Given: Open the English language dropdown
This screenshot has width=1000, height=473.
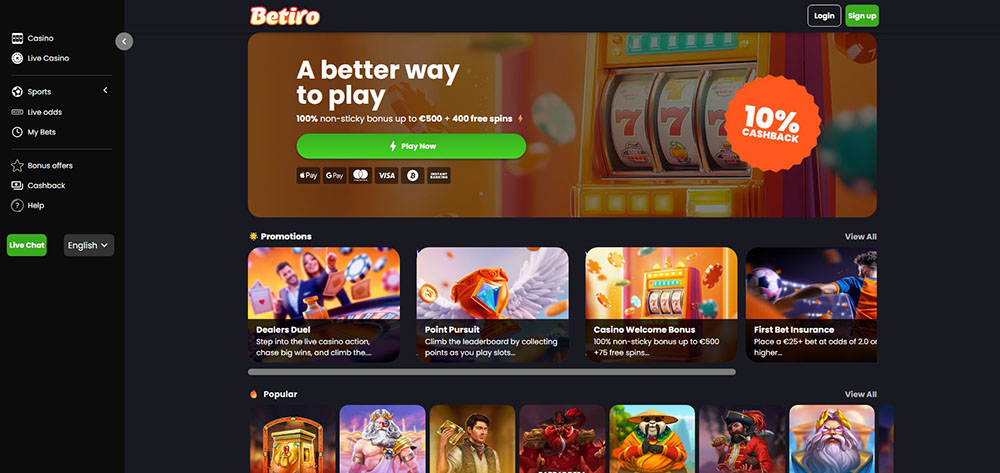Looking at the screenshot, I should pyautogui.click(x=89, y=245).
